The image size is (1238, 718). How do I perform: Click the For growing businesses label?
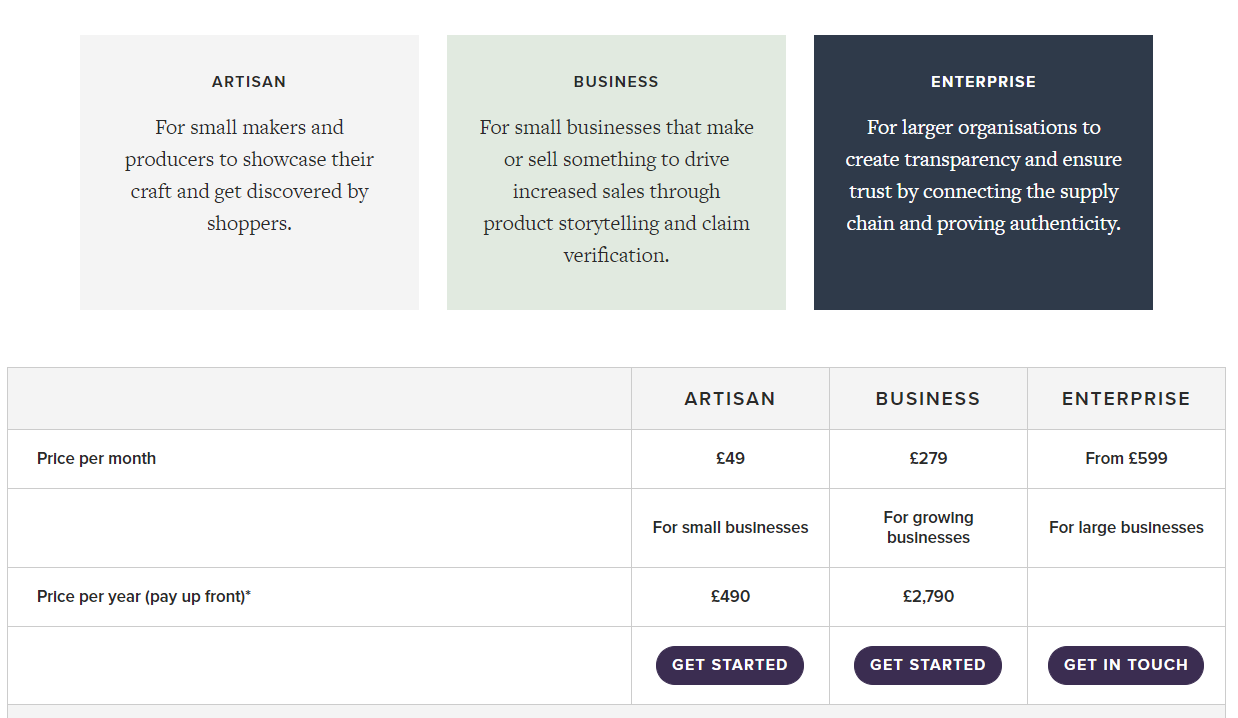[927, 527]
